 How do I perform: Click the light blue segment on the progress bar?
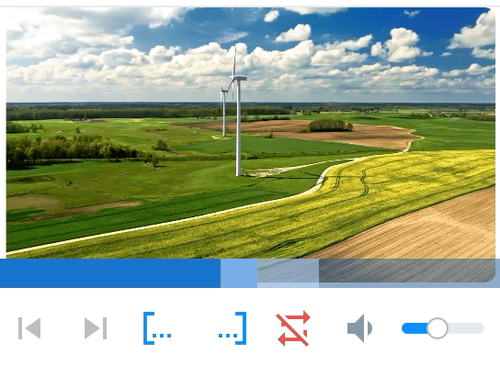point(239,273)
